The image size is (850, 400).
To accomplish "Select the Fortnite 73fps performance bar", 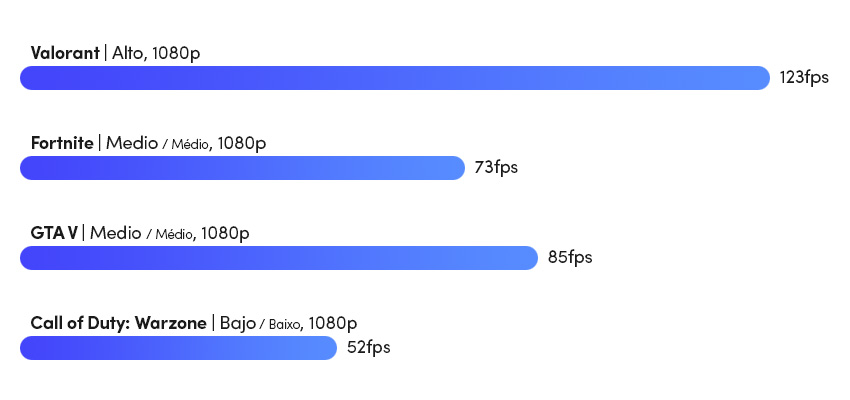I will (x=242, y=168).
